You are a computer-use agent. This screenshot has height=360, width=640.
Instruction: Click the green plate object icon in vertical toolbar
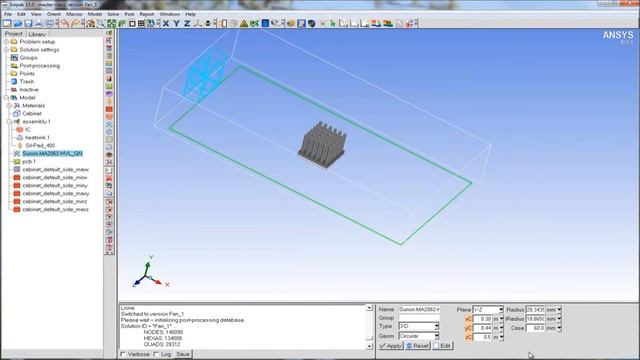click(x=109, y=86)
